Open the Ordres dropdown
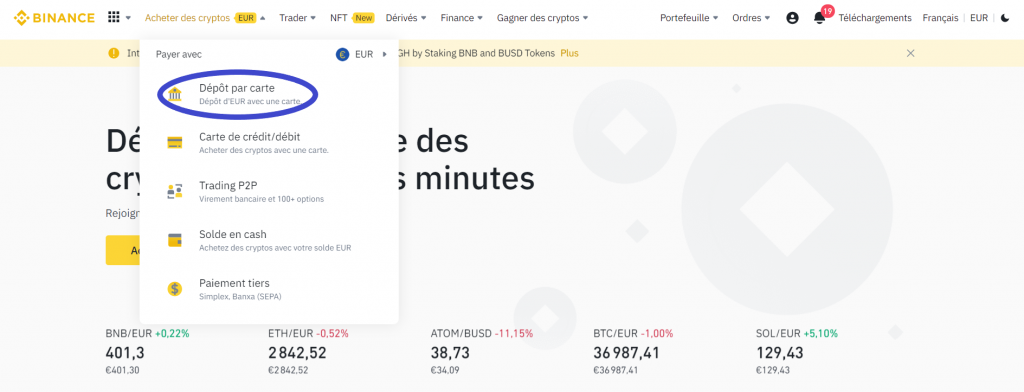The image size is (1024, 392). [751, 18]
